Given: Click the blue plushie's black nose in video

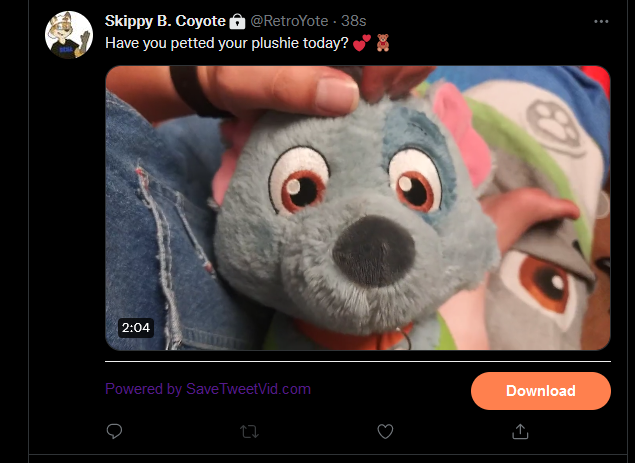Looking at the screenshot, I should pos(374,250).
